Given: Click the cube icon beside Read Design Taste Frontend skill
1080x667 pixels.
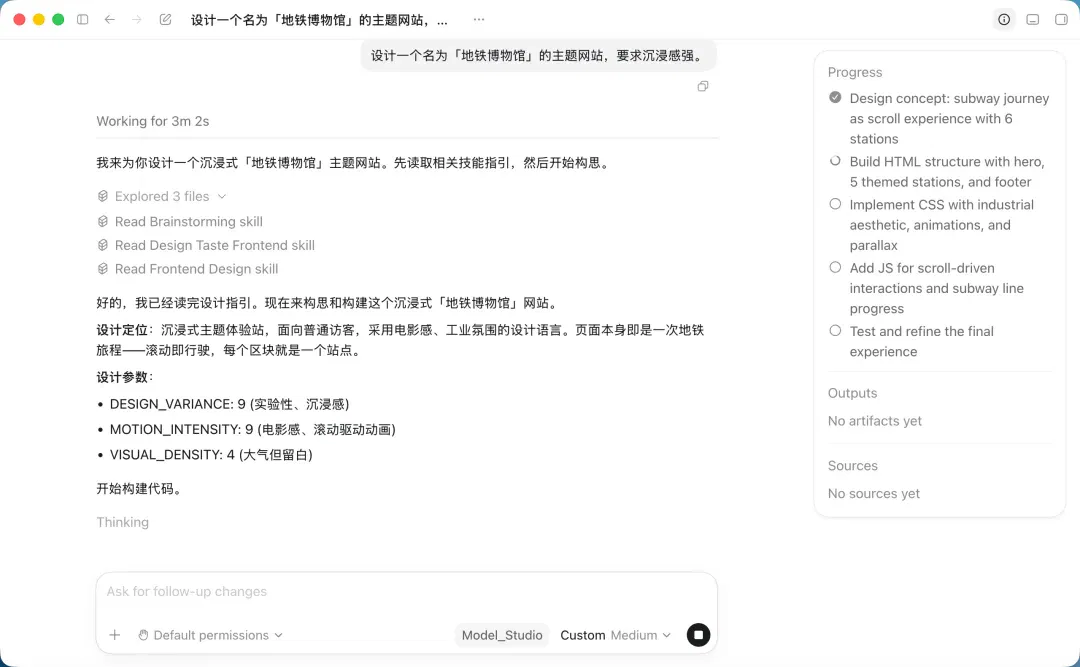Looking at the screenshot, I should [103, 245].
